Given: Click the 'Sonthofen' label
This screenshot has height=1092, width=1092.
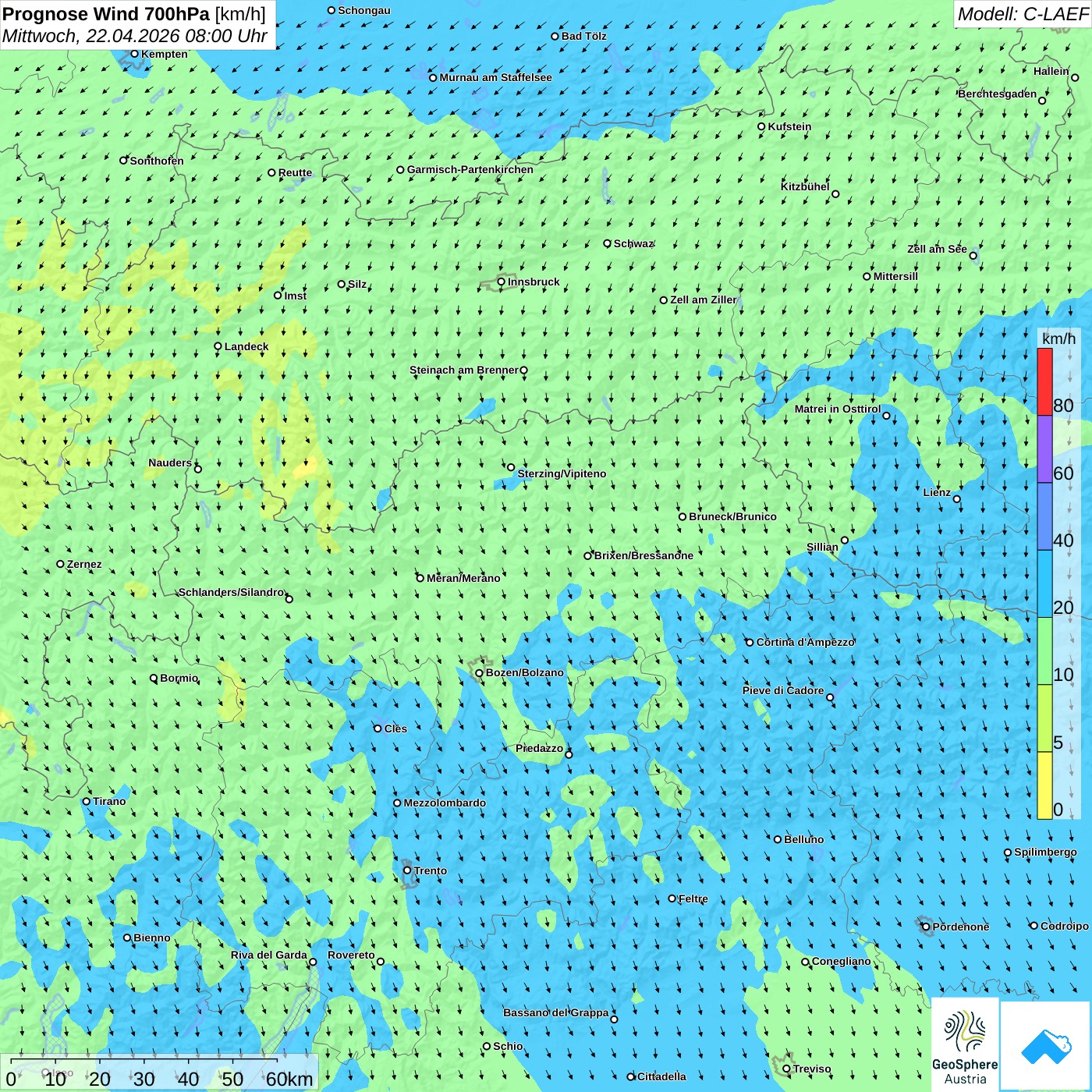Looking at the screenshot, I should pyautogui.click(x=157, y=161).
